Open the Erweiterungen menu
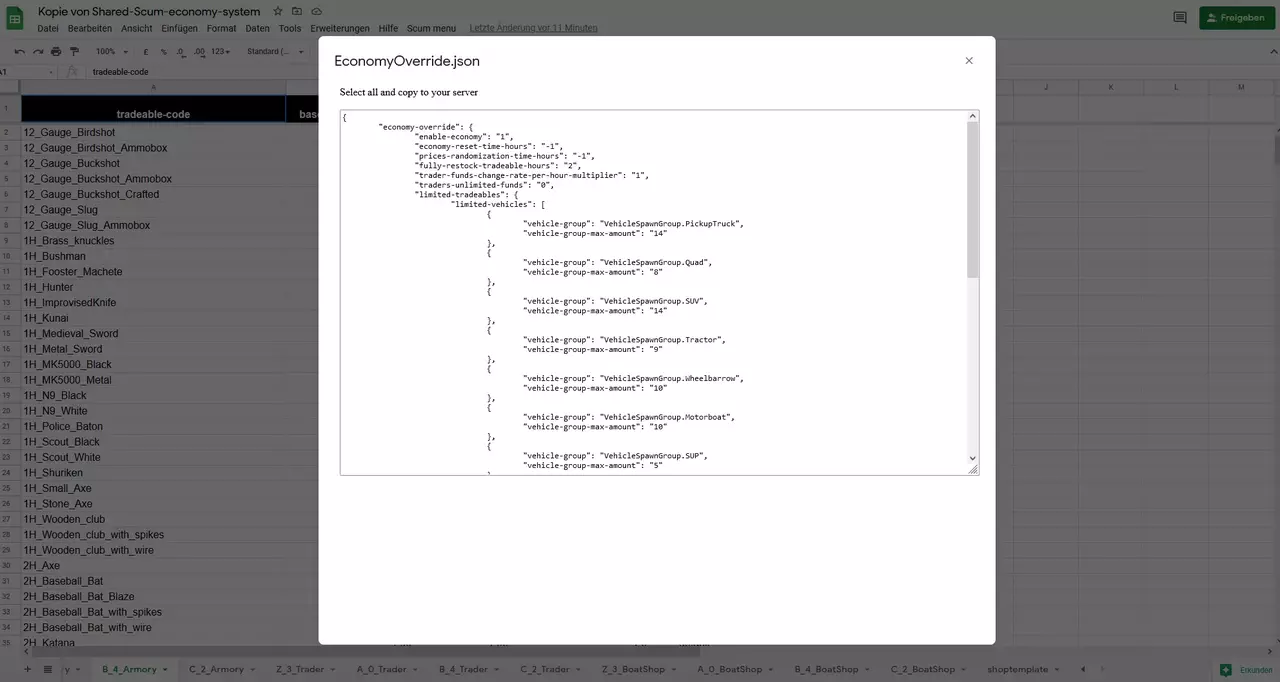1280x682 pixels. pyautogui.click(x=339, y=28)
